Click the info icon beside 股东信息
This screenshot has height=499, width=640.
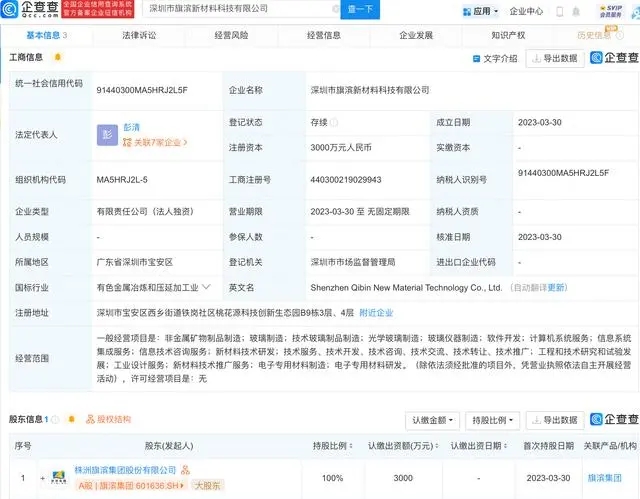[x=55, y=419]
